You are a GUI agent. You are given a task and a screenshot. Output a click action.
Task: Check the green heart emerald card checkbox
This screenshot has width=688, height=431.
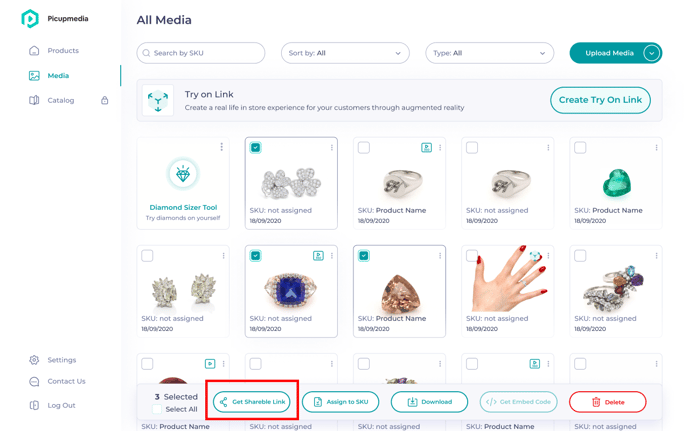(580, 147)
